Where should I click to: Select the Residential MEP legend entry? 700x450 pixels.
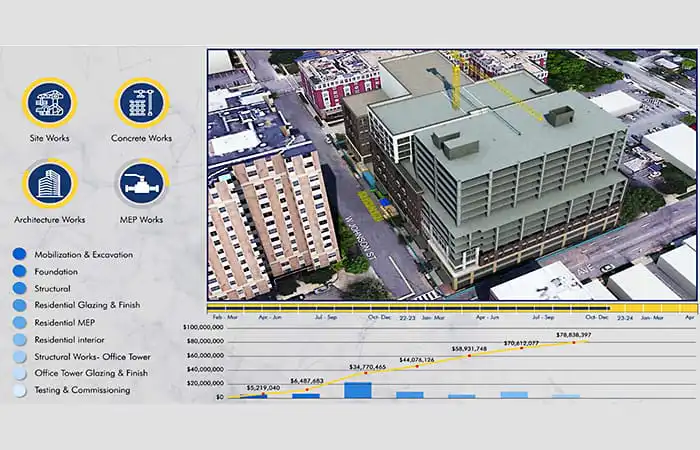click(x=65, y=322)
